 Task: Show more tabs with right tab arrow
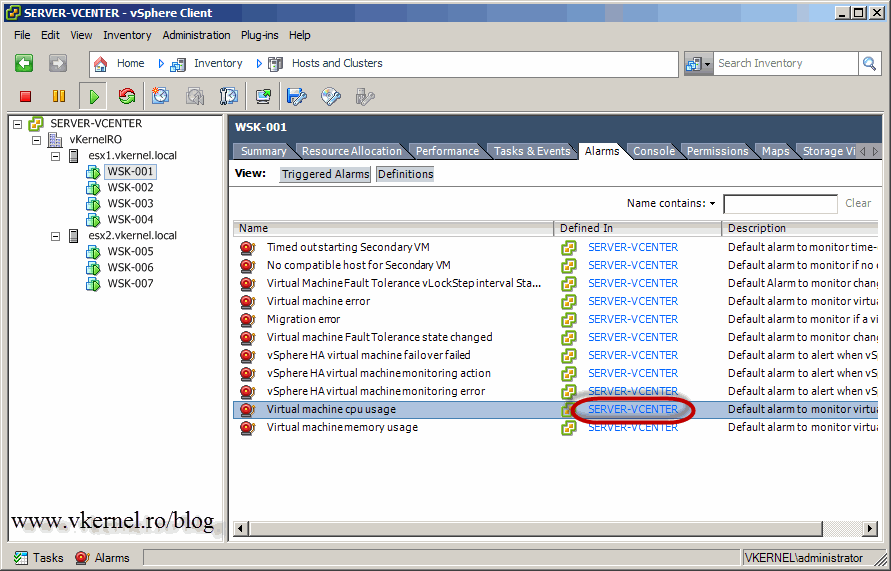(875, 151)
